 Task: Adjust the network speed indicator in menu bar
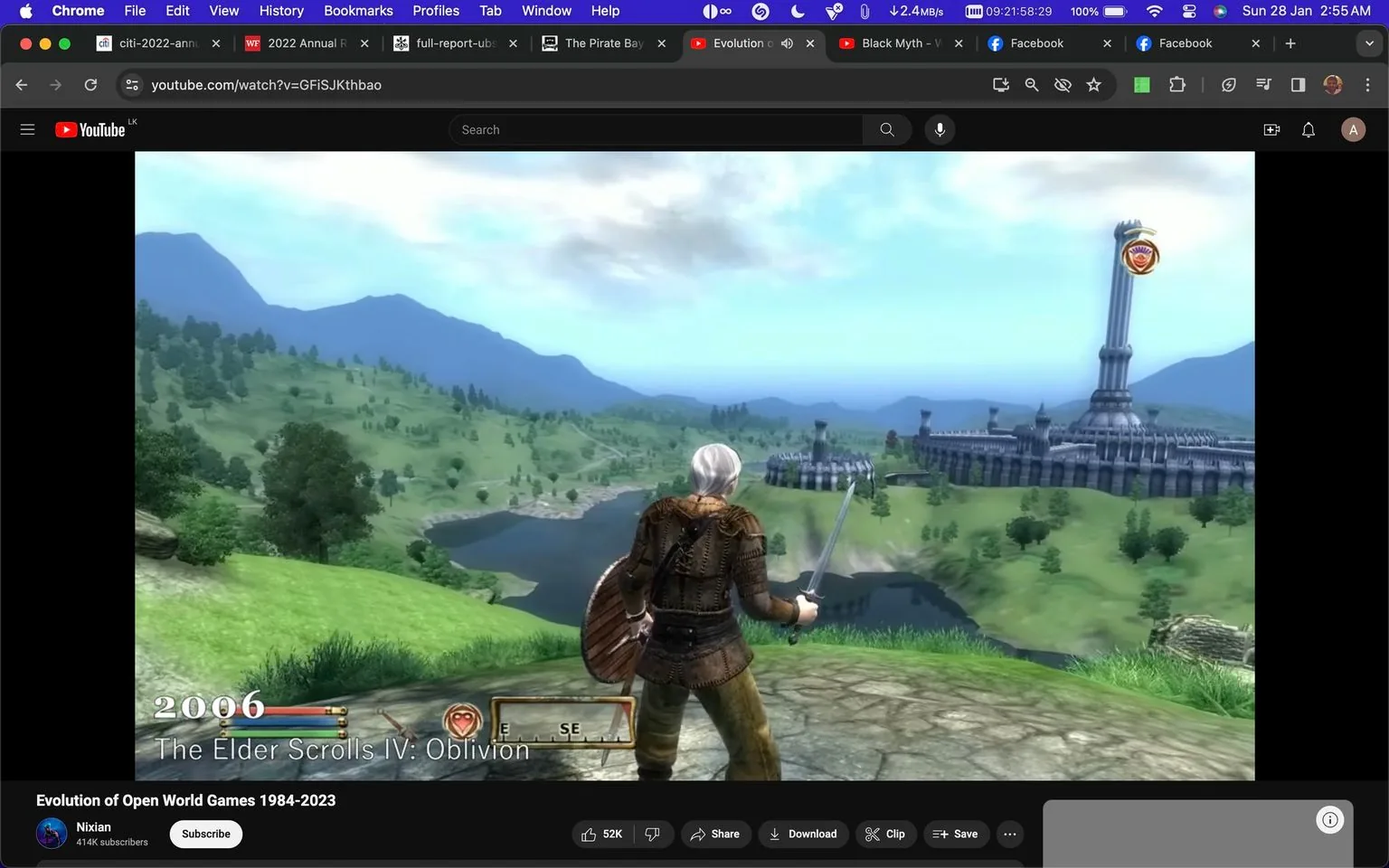tap(917, 11)
